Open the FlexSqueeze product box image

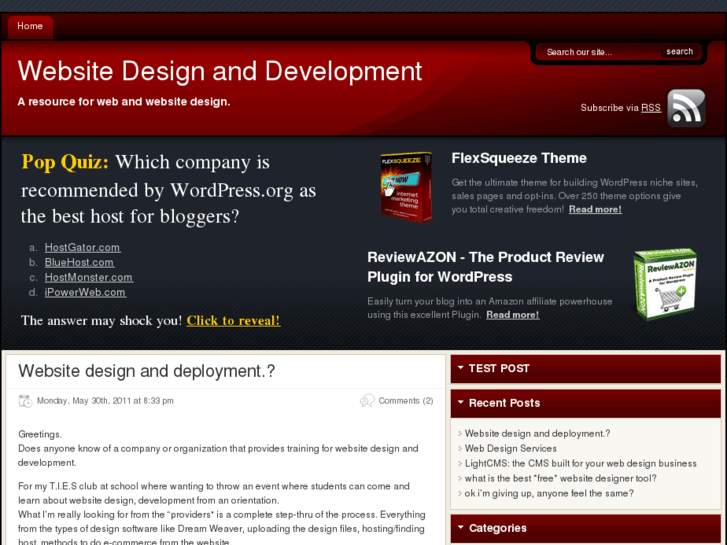406,187
